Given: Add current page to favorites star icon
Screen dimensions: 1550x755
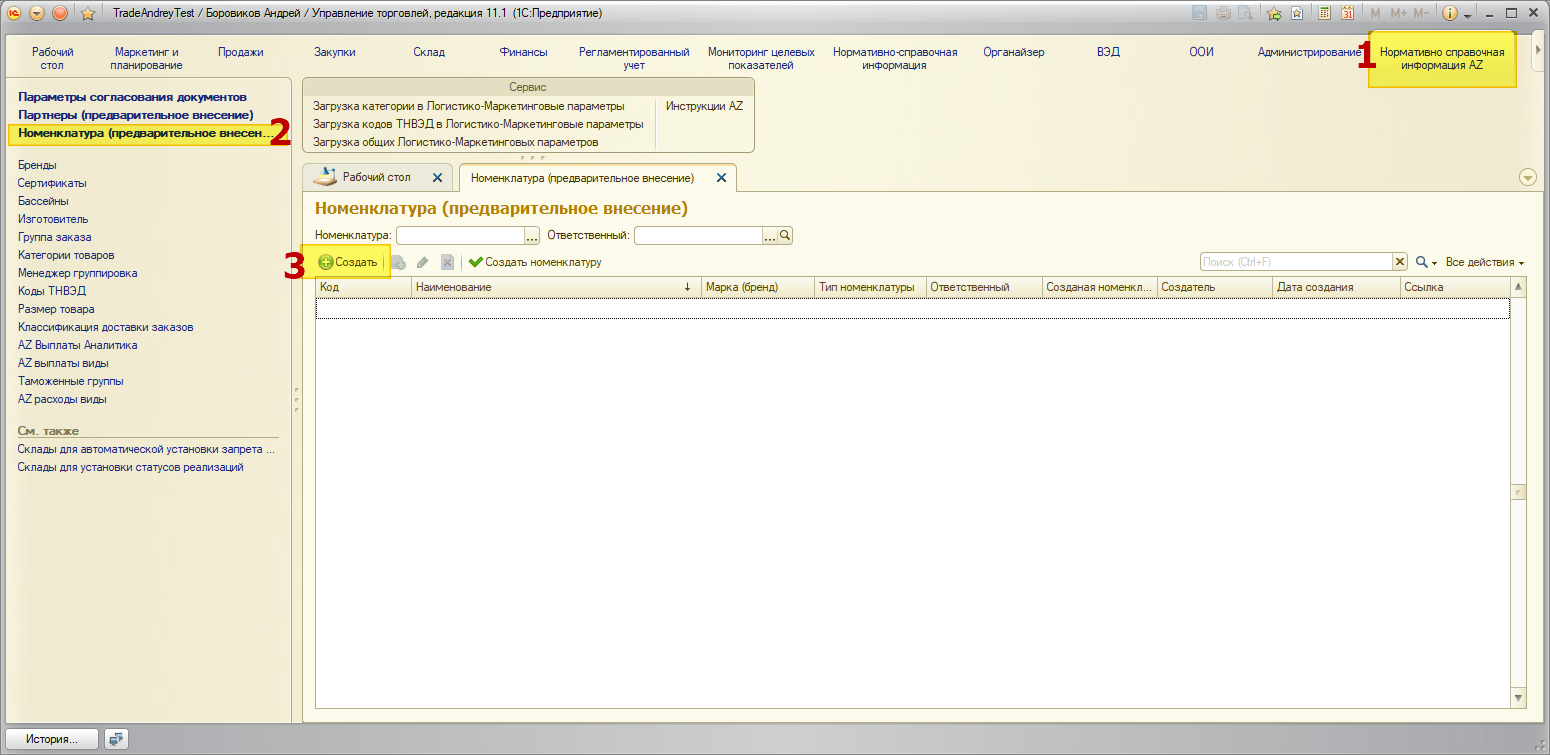Looking at the screenshot, I should pos(1274,14).
